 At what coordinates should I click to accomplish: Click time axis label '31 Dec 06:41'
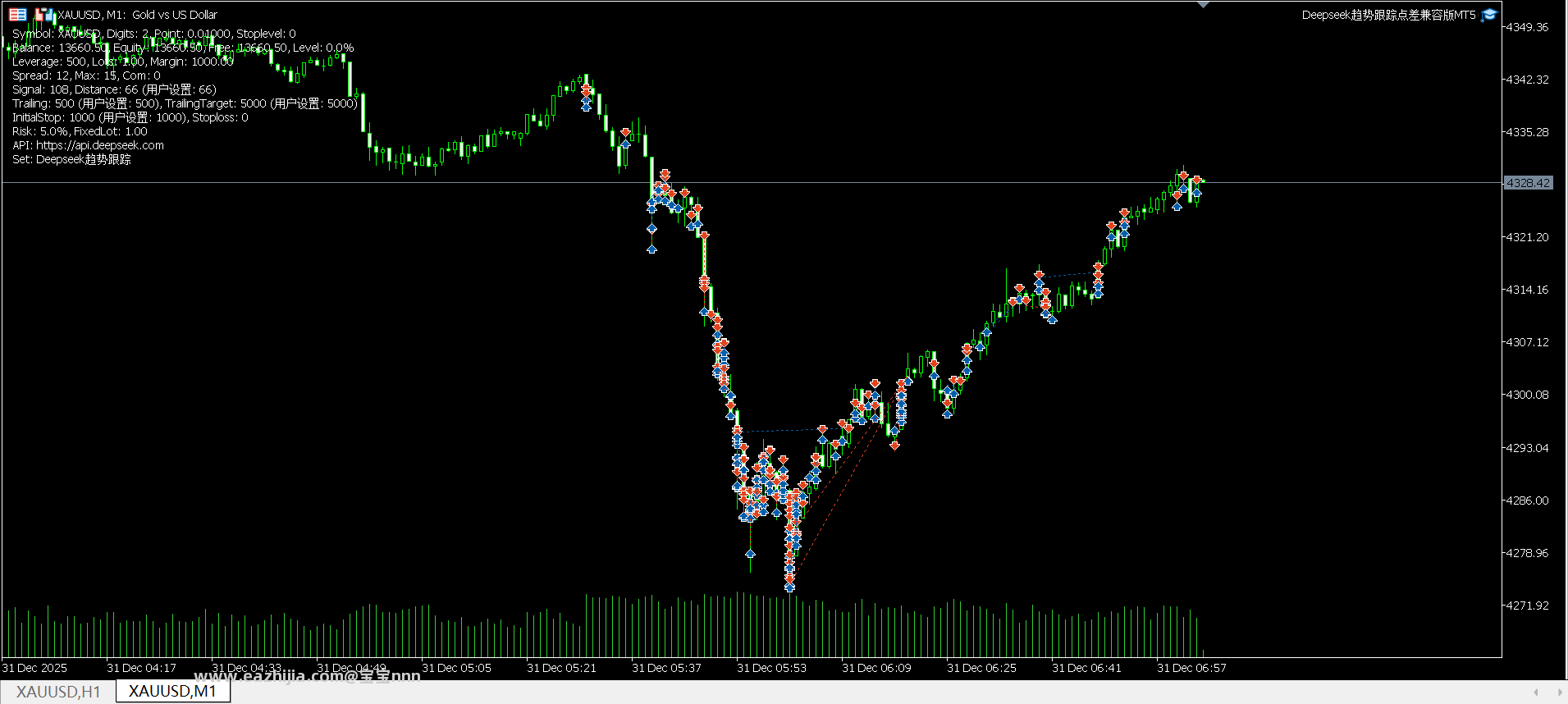(x=1086, y=668)
